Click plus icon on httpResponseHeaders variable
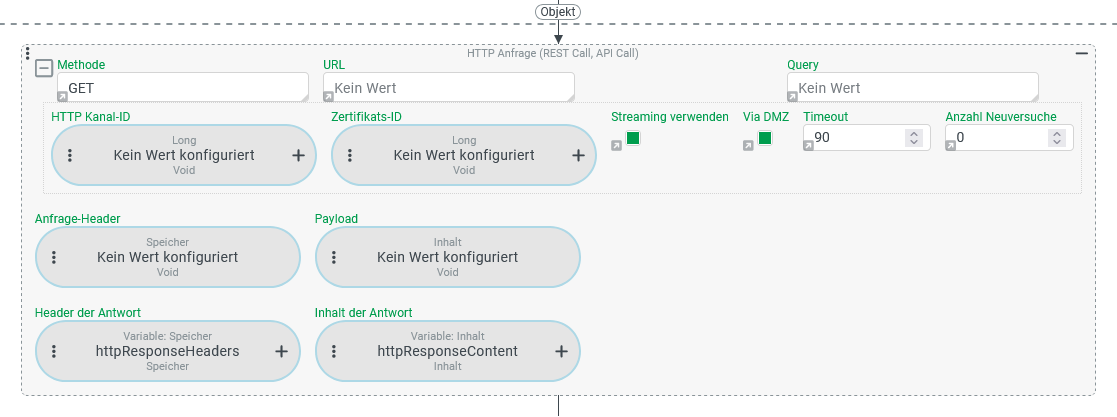 pyautogui.click(x=282, y=351)
